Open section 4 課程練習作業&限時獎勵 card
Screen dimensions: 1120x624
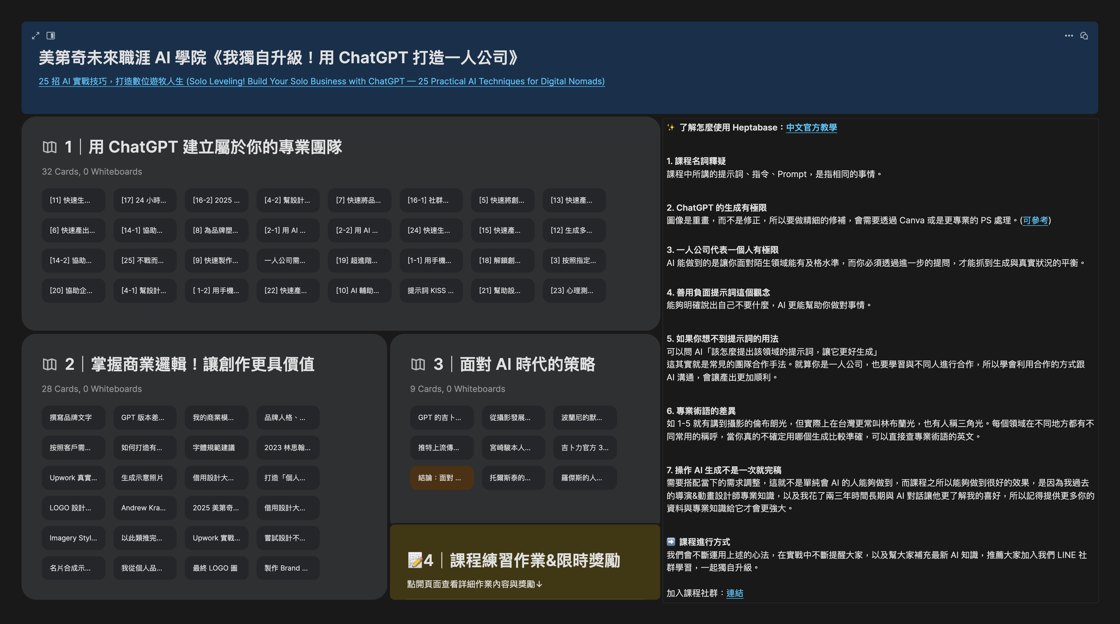click(525, 563)
